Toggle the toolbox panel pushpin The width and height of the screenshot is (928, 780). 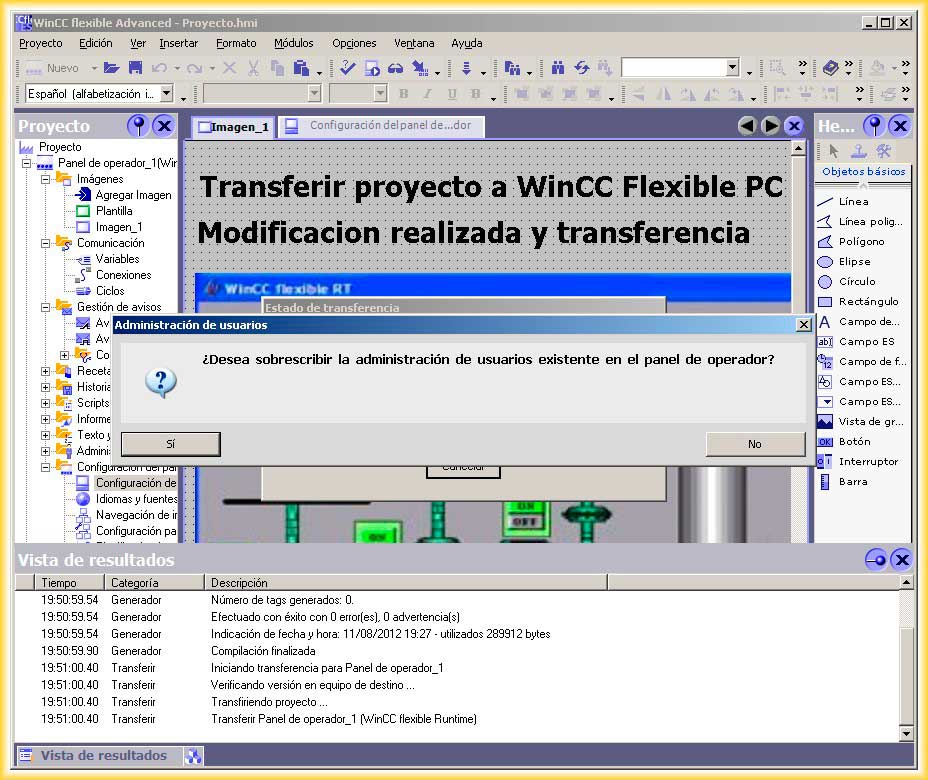875,126
